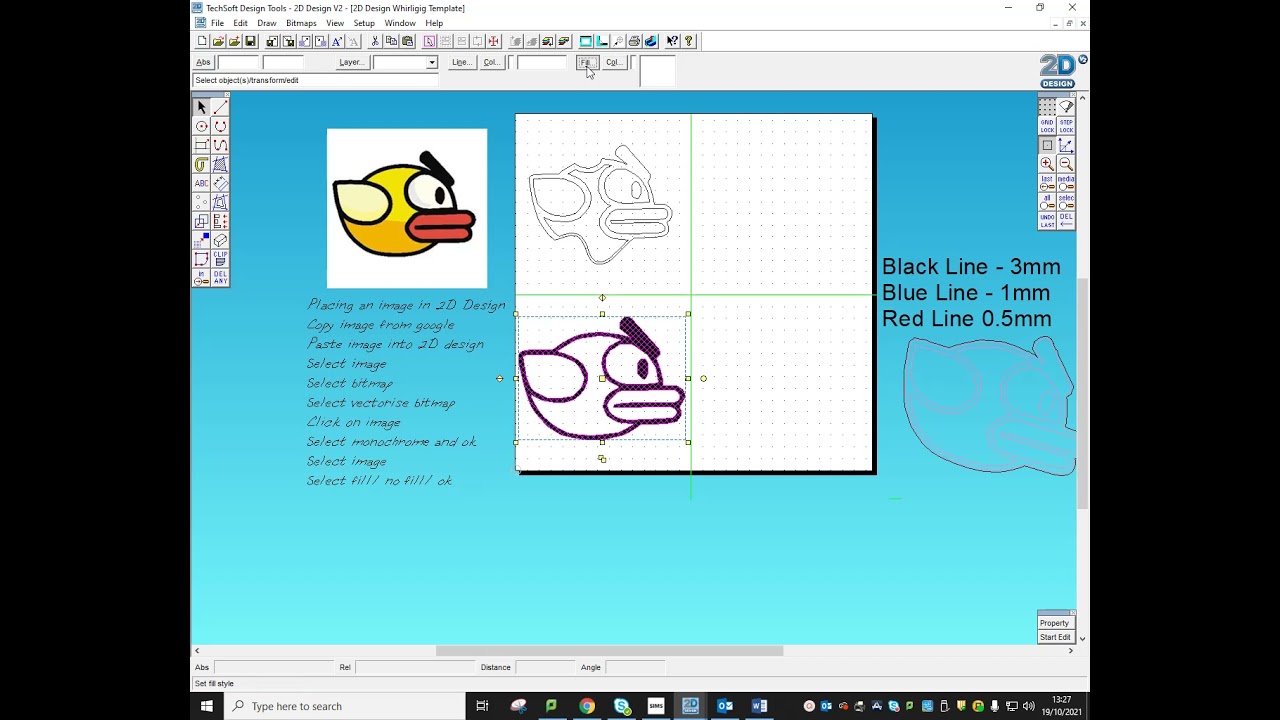The image size is (1280, 720).
Task: Pick the Rectangle drawing tool
Action: 201,145
